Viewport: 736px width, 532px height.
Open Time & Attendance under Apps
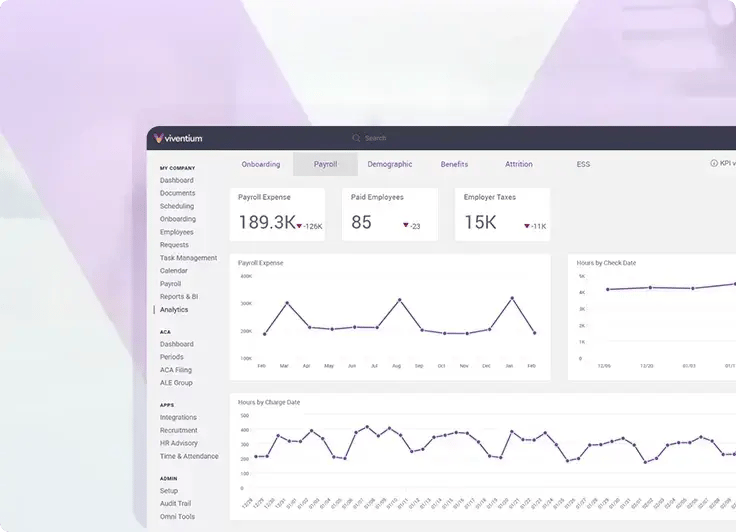point(189,456)
